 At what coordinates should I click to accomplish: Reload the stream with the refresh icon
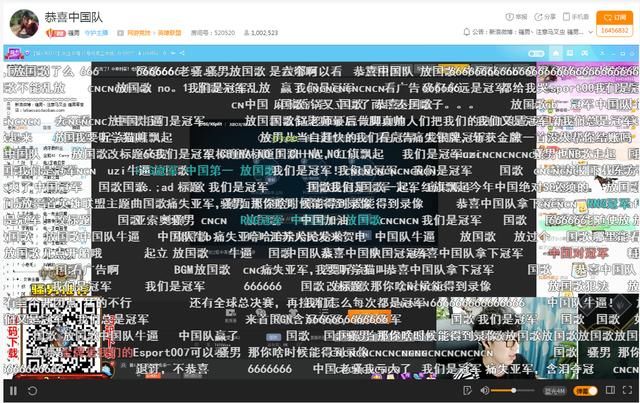click(x=32, y=391)
